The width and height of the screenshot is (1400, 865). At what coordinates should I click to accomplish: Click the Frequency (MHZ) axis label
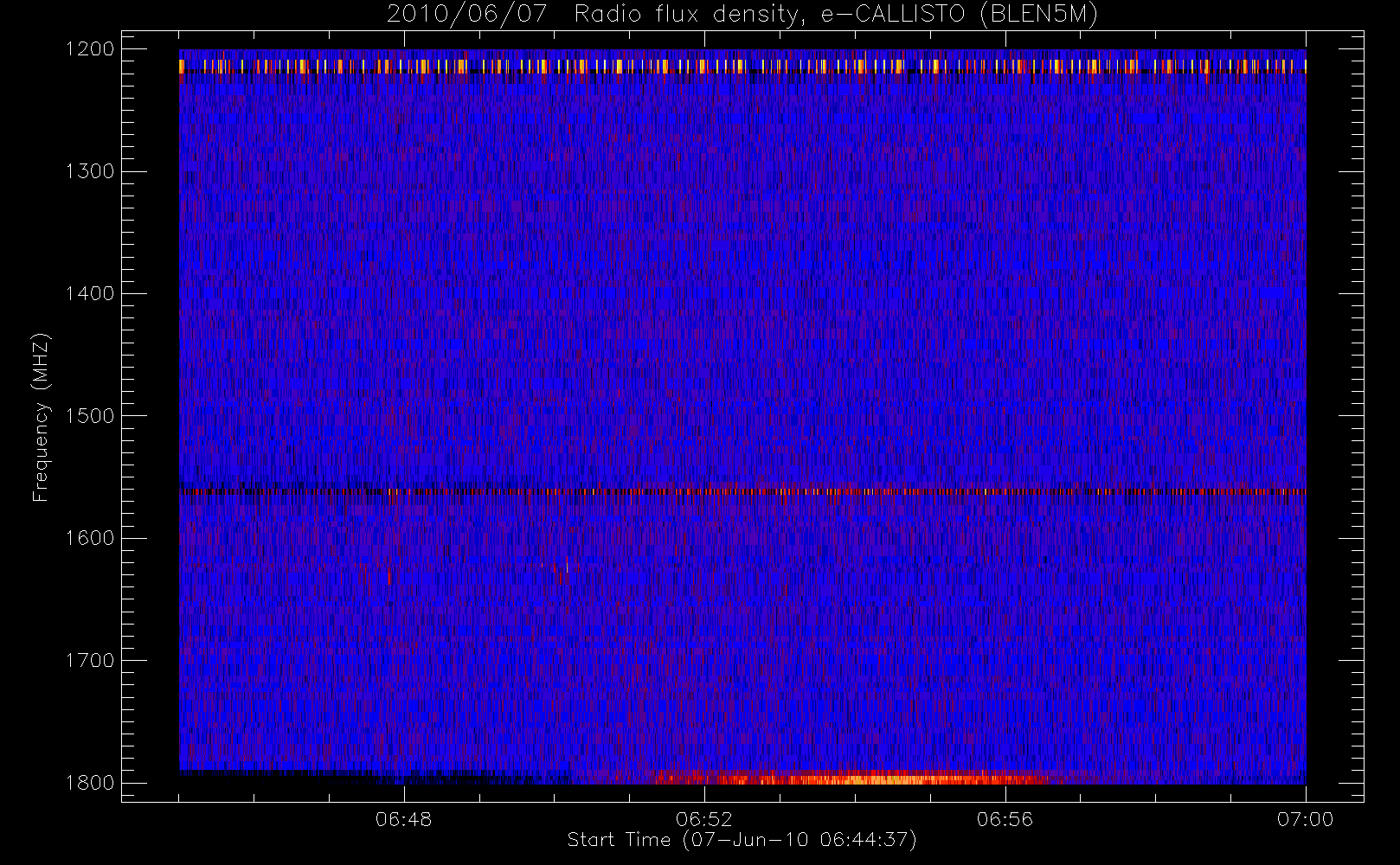(41, 417)
